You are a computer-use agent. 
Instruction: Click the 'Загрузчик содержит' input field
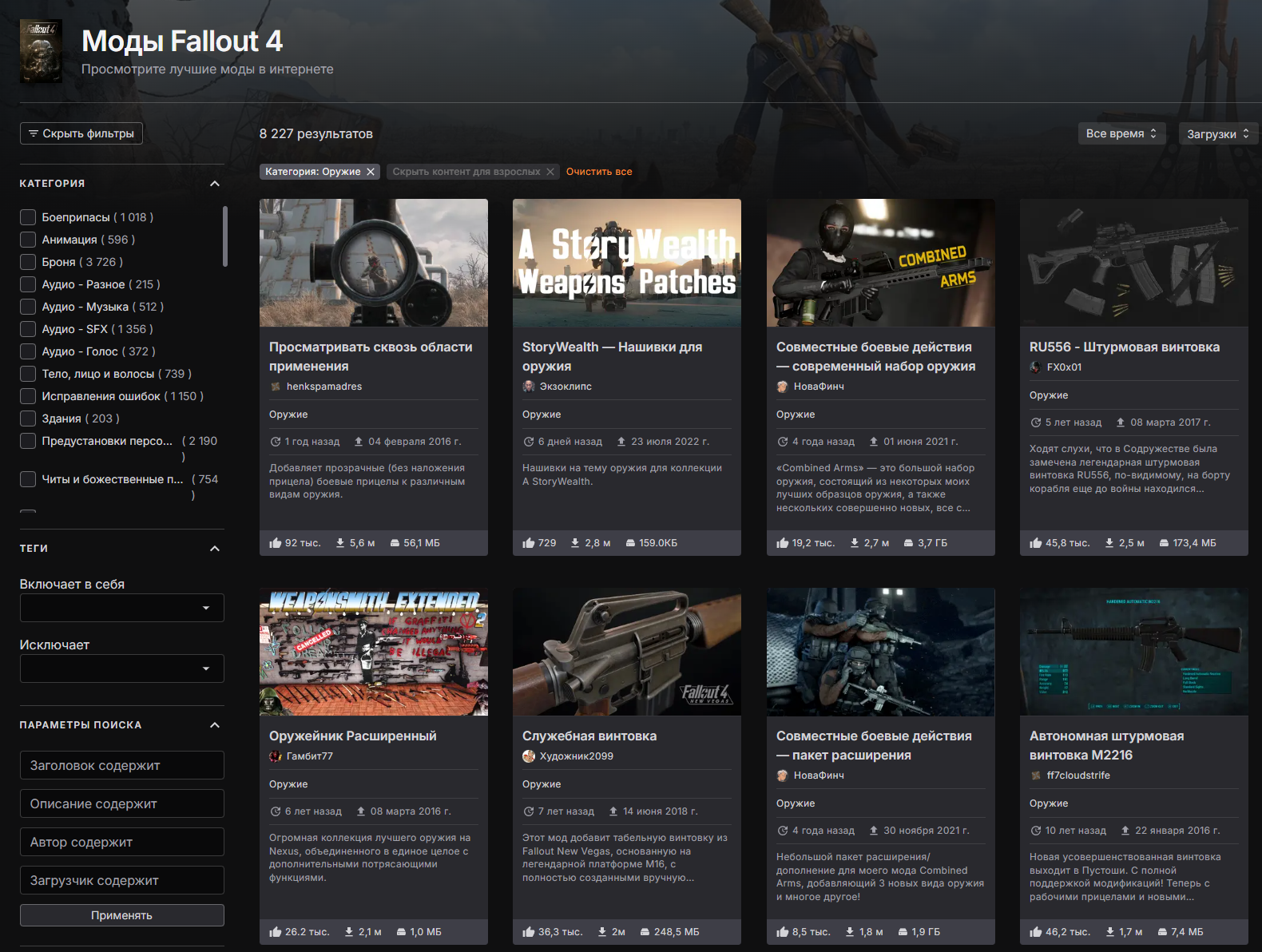pos(122,880)
